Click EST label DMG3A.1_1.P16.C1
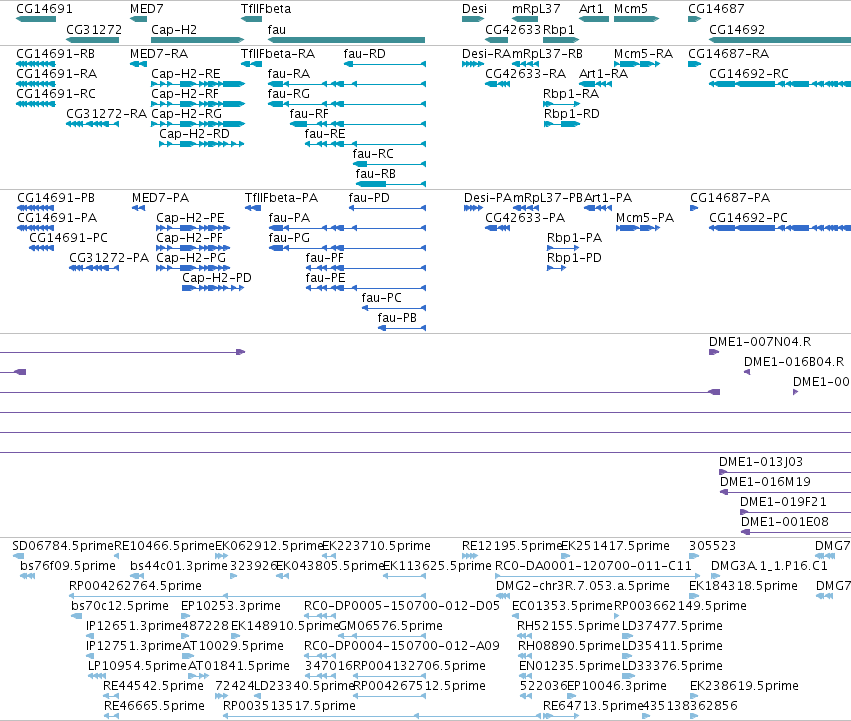 click(769, 566)
